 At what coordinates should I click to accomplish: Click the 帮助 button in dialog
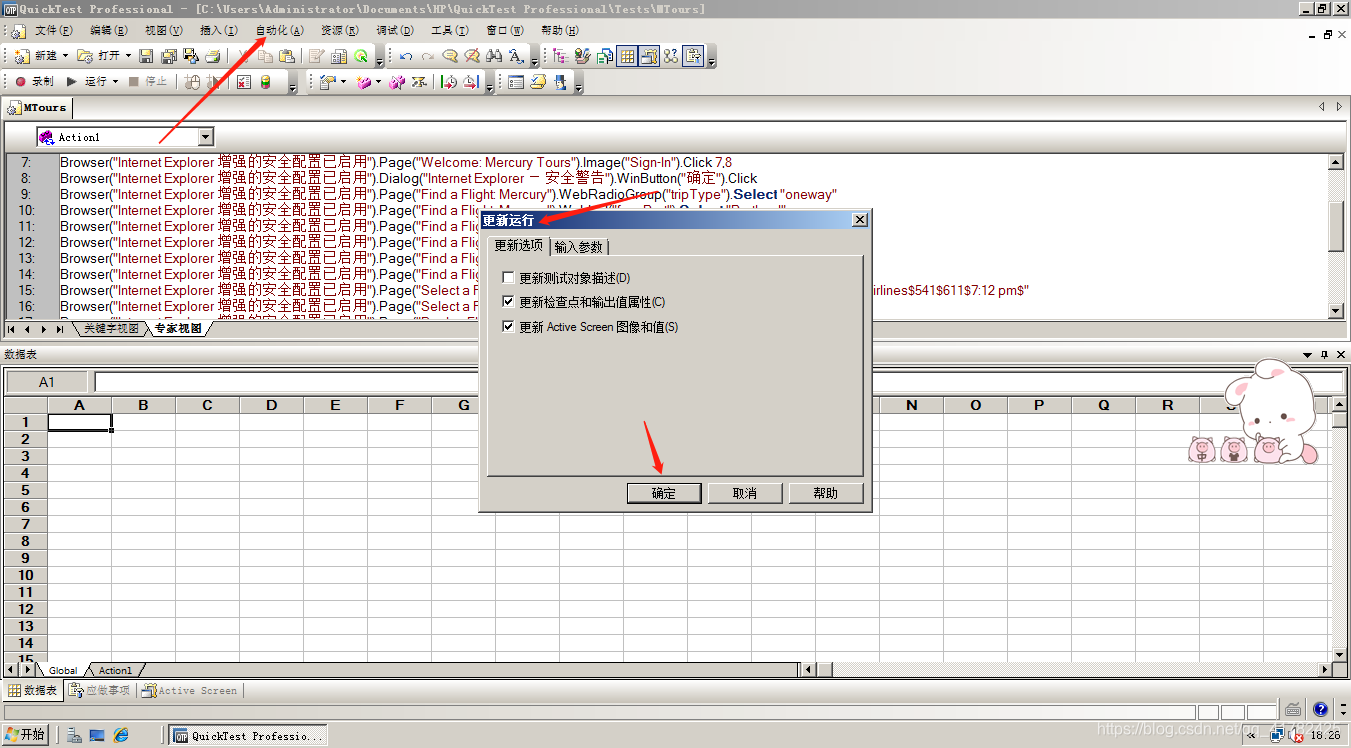[826, 493]
